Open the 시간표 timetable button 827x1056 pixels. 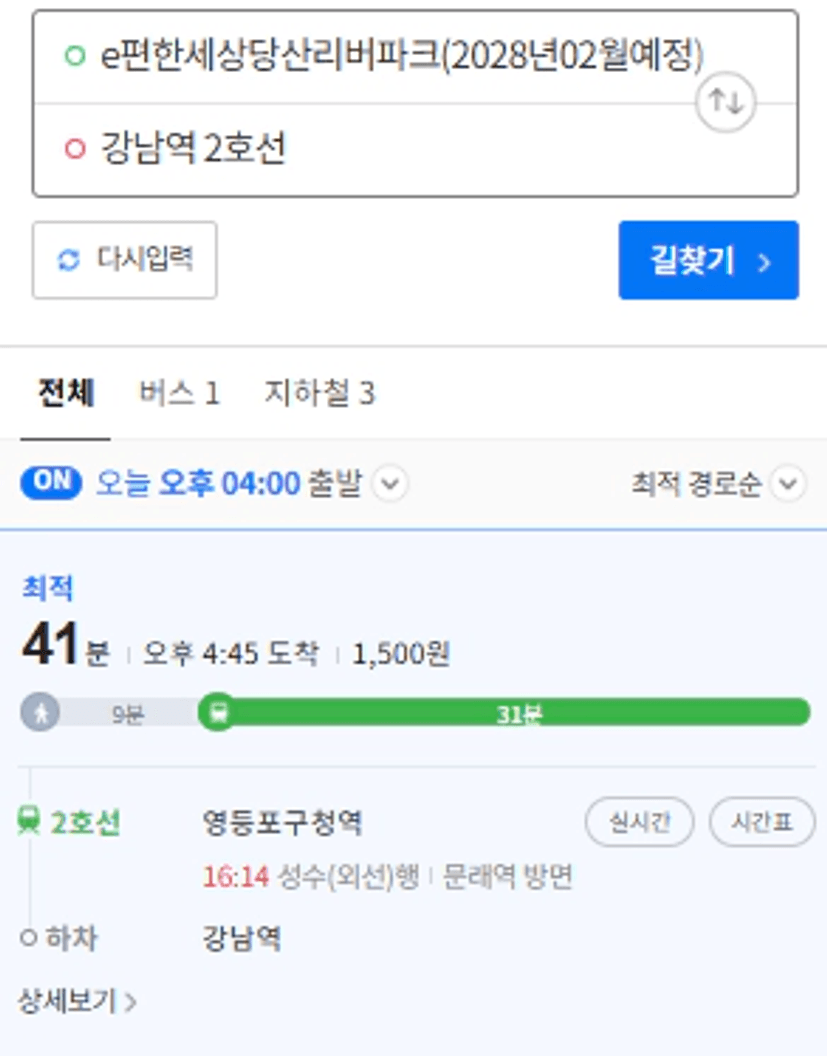(762, 822)
